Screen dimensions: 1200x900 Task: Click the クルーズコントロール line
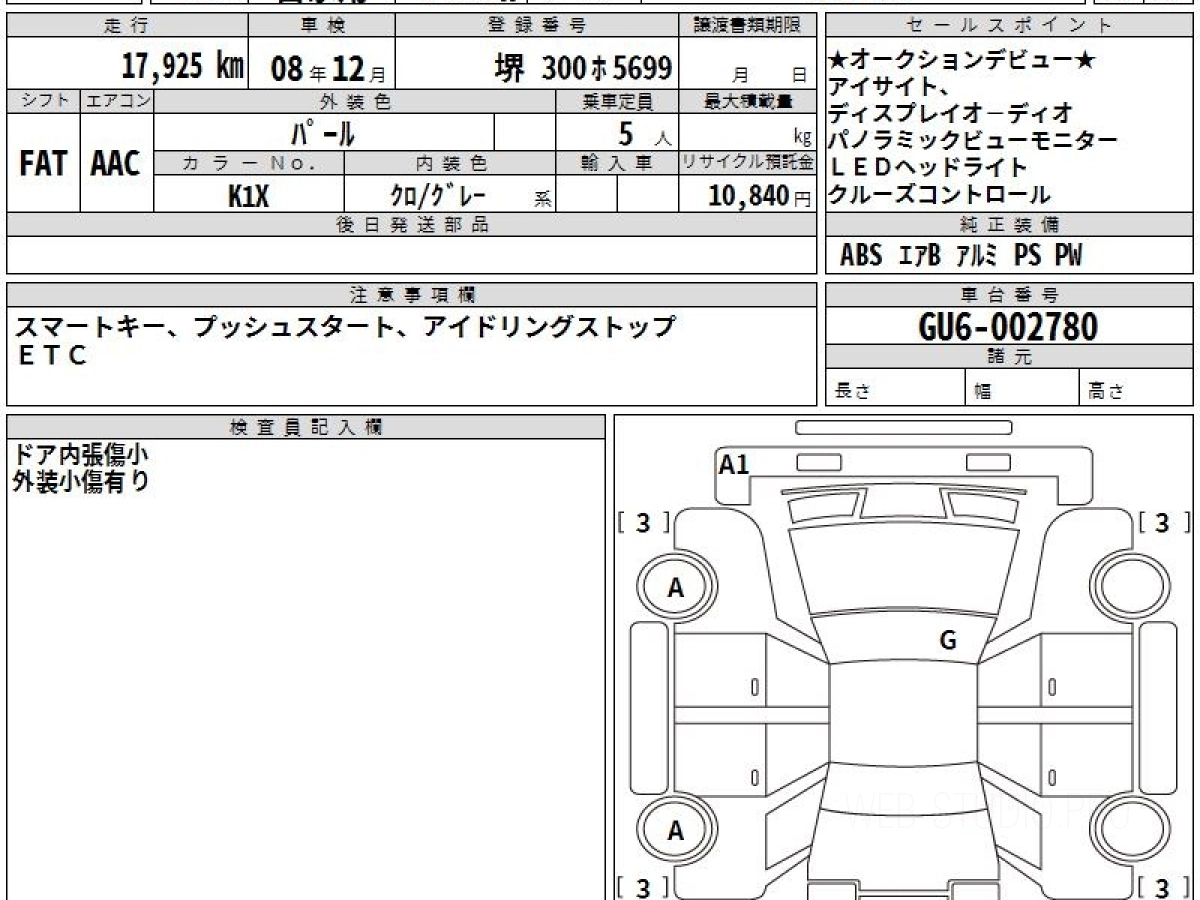click(940, 194)
